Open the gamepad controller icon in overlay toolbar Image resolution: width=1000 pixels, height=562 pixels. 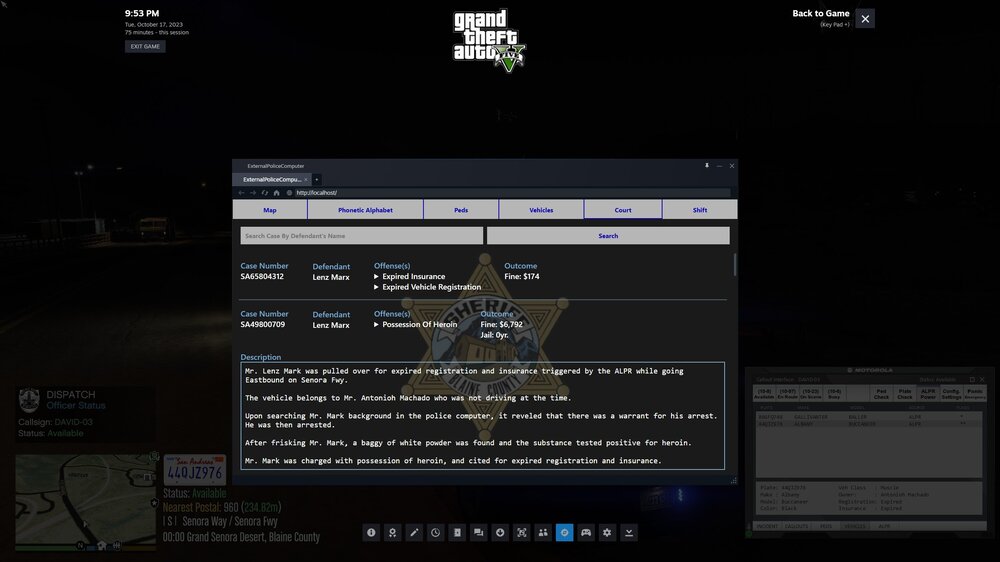pos(586,533)
